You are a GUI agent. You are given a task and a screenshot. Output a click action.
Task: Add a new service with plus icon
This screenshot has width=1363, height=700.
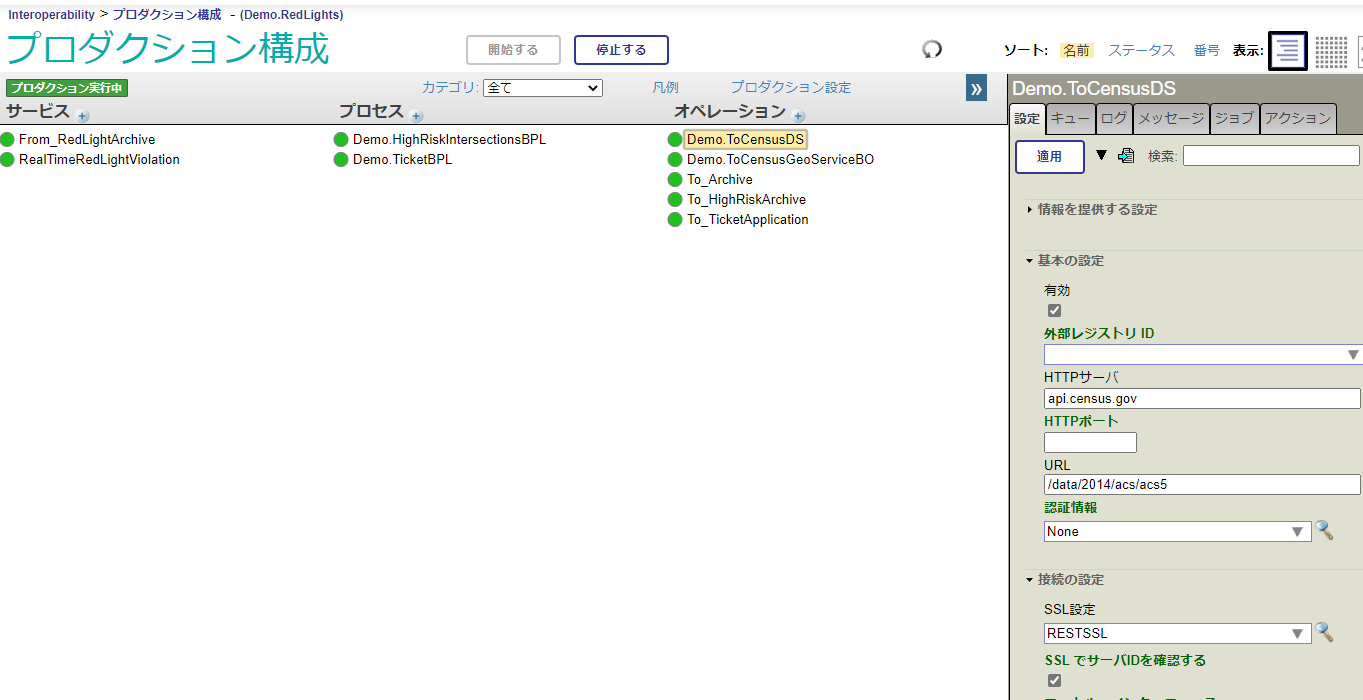(83, 116)
